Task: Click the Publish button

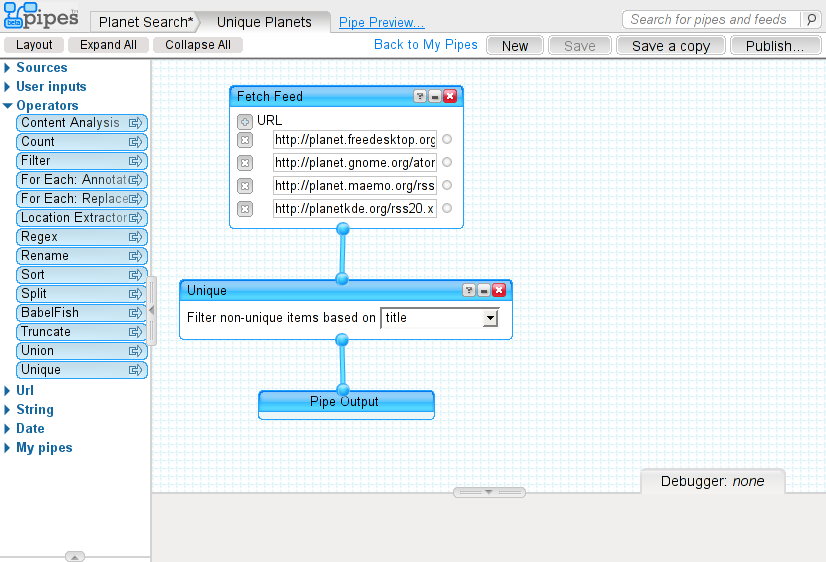Action: point(775,46)
